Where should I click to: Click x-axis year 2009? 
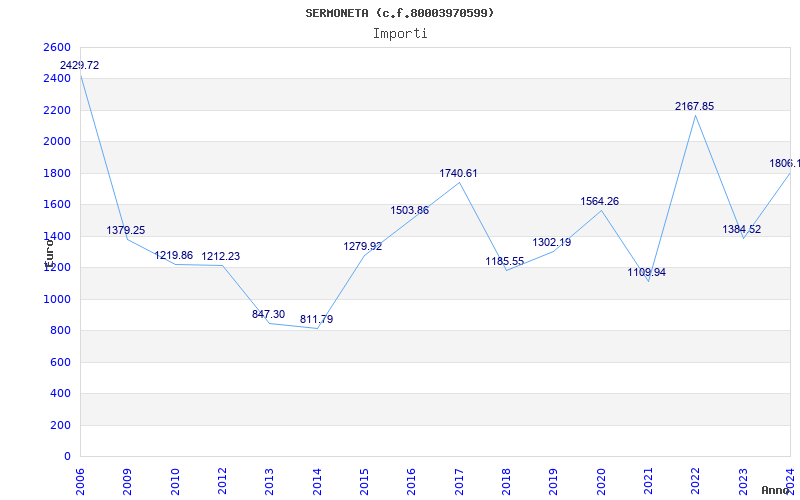point(128,482)
